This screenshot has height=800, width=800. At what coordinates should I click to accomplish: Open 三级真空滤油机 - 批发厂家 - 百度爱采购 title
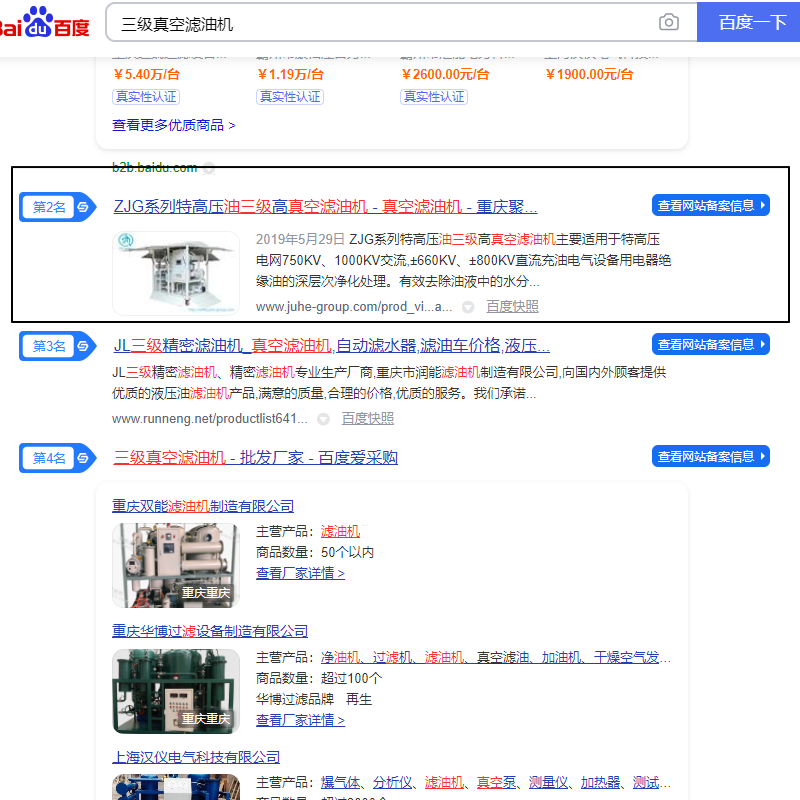[256, 458]
